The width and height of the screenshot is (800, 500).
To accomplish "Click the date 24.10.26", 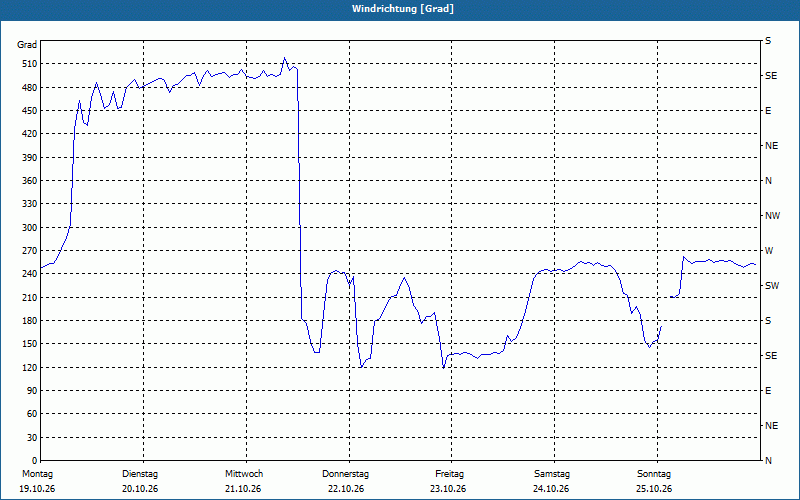I will pyautogui.click(x=551, y=489).
